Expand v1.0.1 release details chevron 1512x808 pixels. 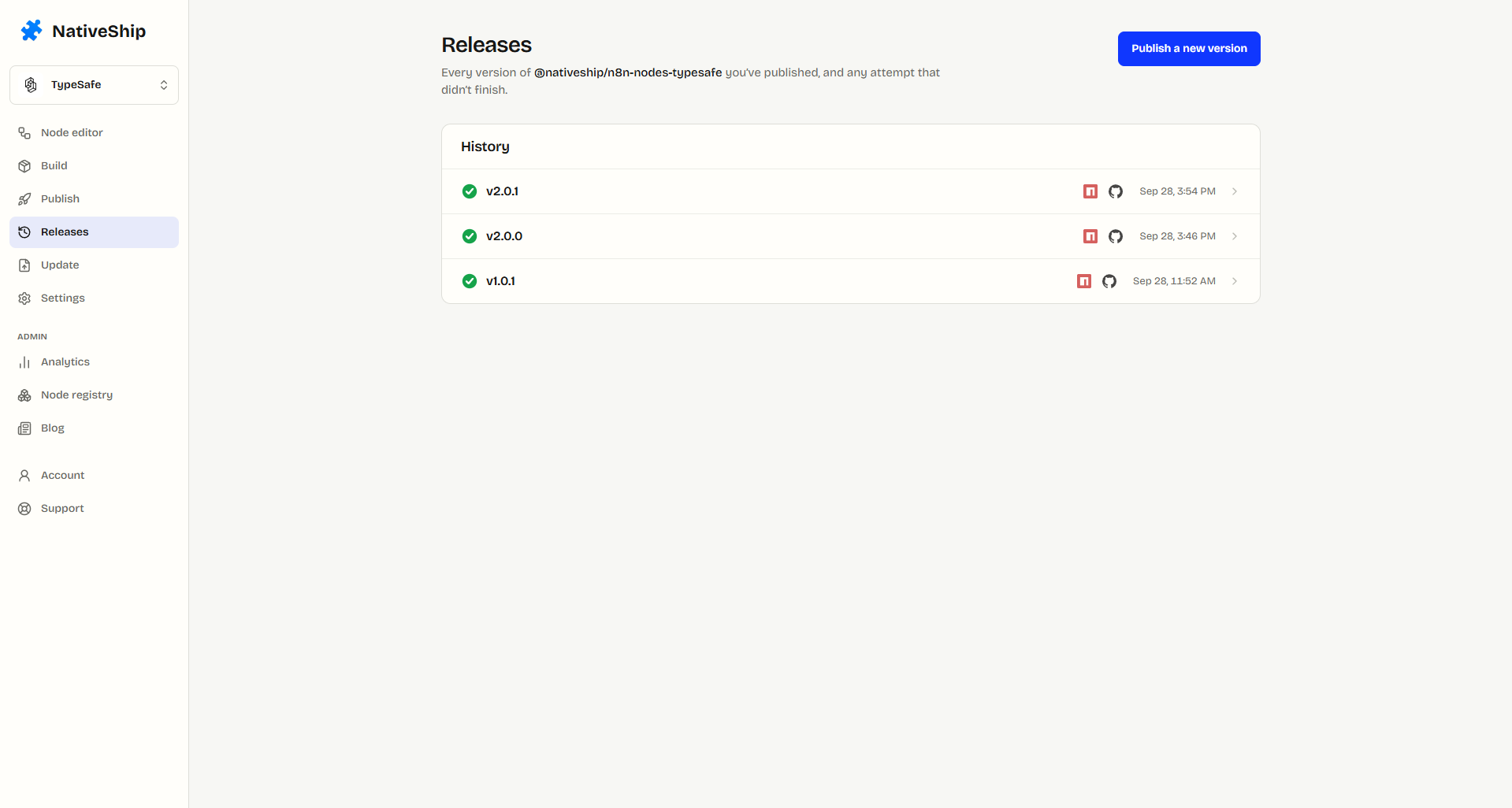pyautogui.click(x=1235, y=281)
